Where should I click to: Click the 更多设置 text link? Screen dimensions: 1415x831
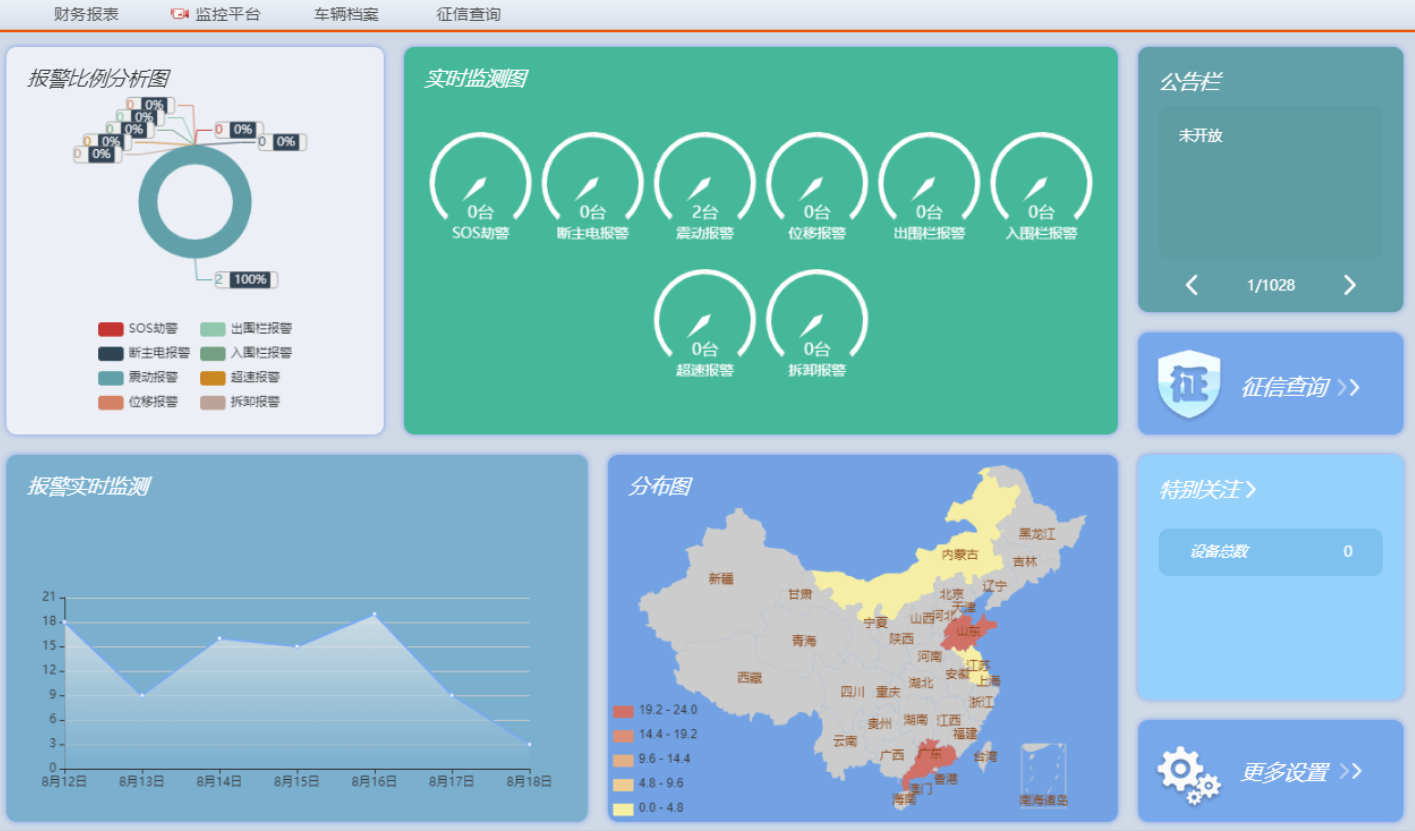click(1284, 772)
